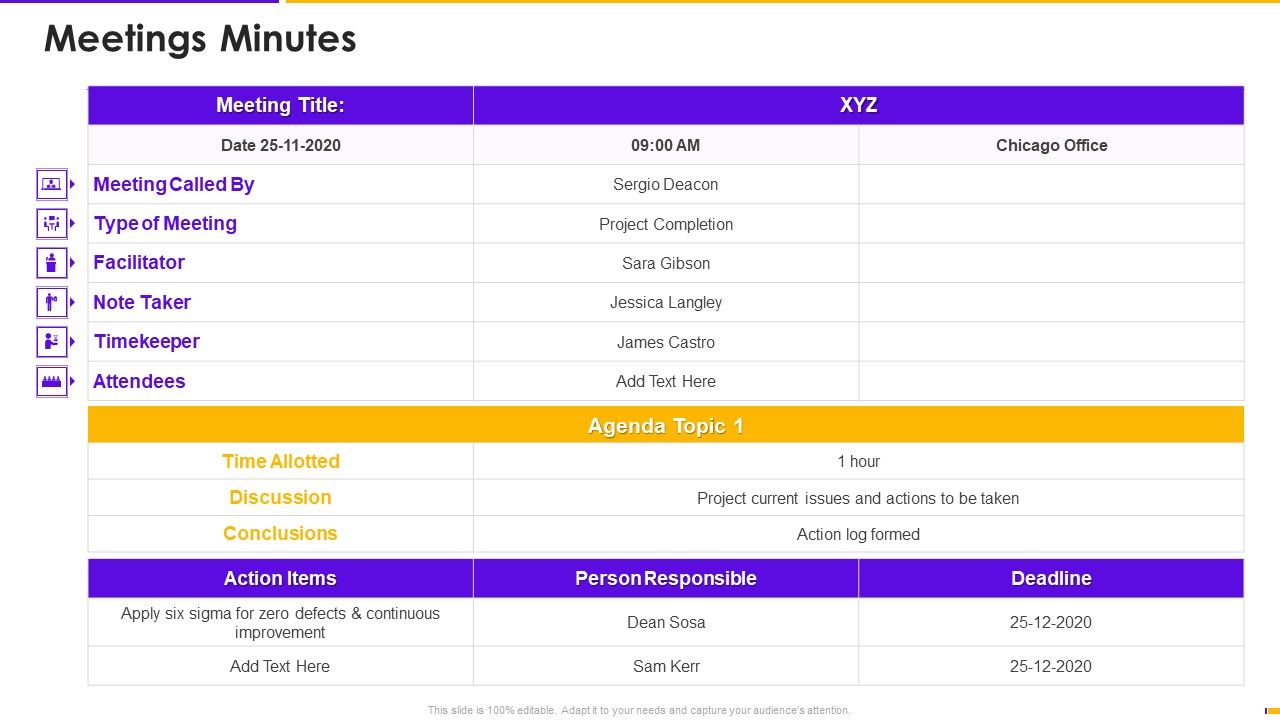Click the Time Allotted label
This screenshot has width=1280, height=720.
click(x=281, y=461)
